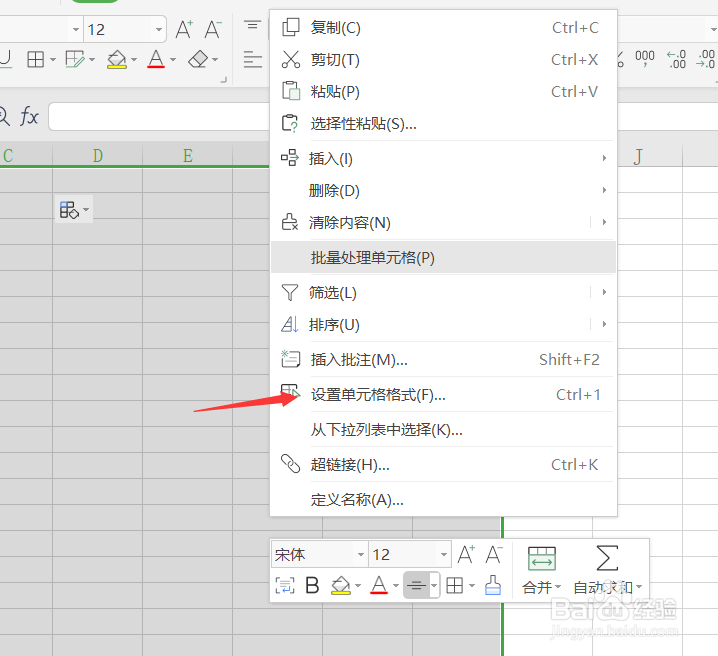Open the 清除内容(N) entry
Viewport: 718px width, 656px height.
[x=443, y=223]
